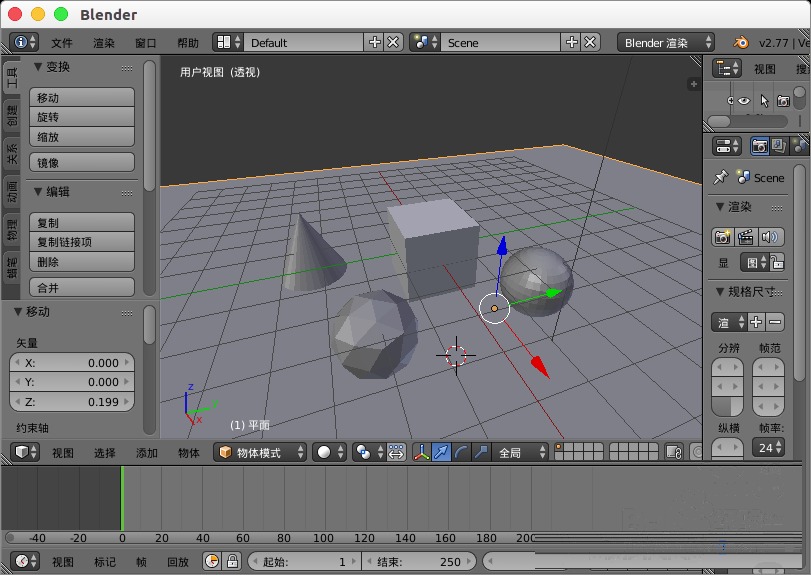The height and width of the screenshot is (575, 811).
Task: Open the 全局 orientation dropdown
Action: click(x=520, y=452)
